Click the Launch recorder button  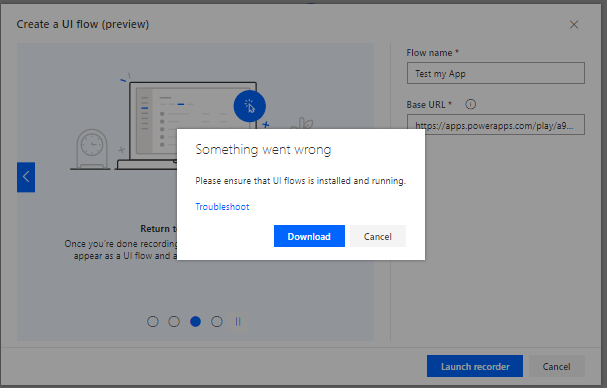coord(475,366)
